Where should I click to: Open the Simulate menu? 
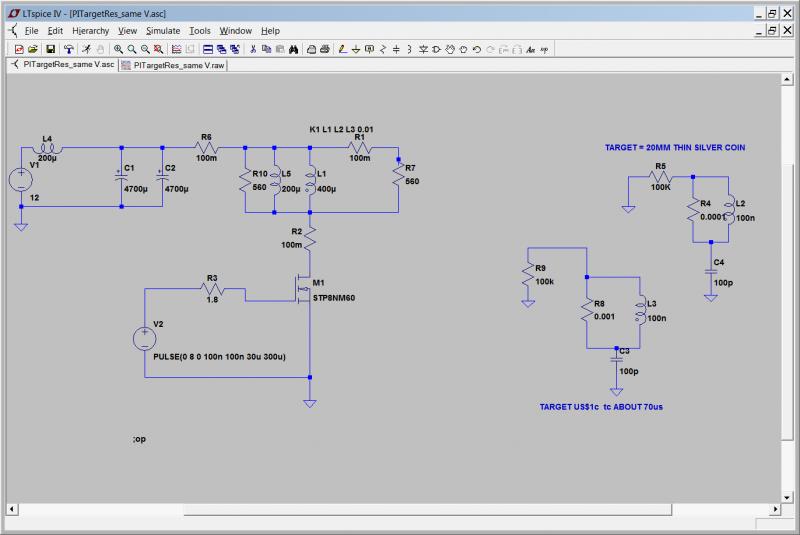pos(163,31)
